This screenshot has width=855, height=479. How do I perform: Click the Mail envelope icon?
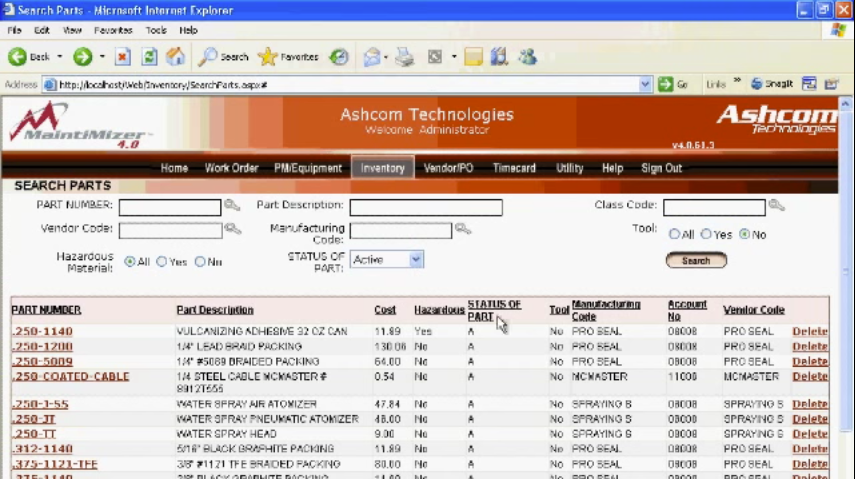(372, 57)
